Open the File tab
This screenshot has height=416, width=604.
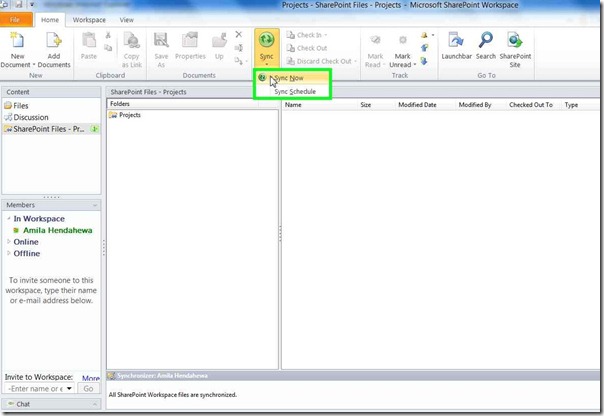coord(16,20)
